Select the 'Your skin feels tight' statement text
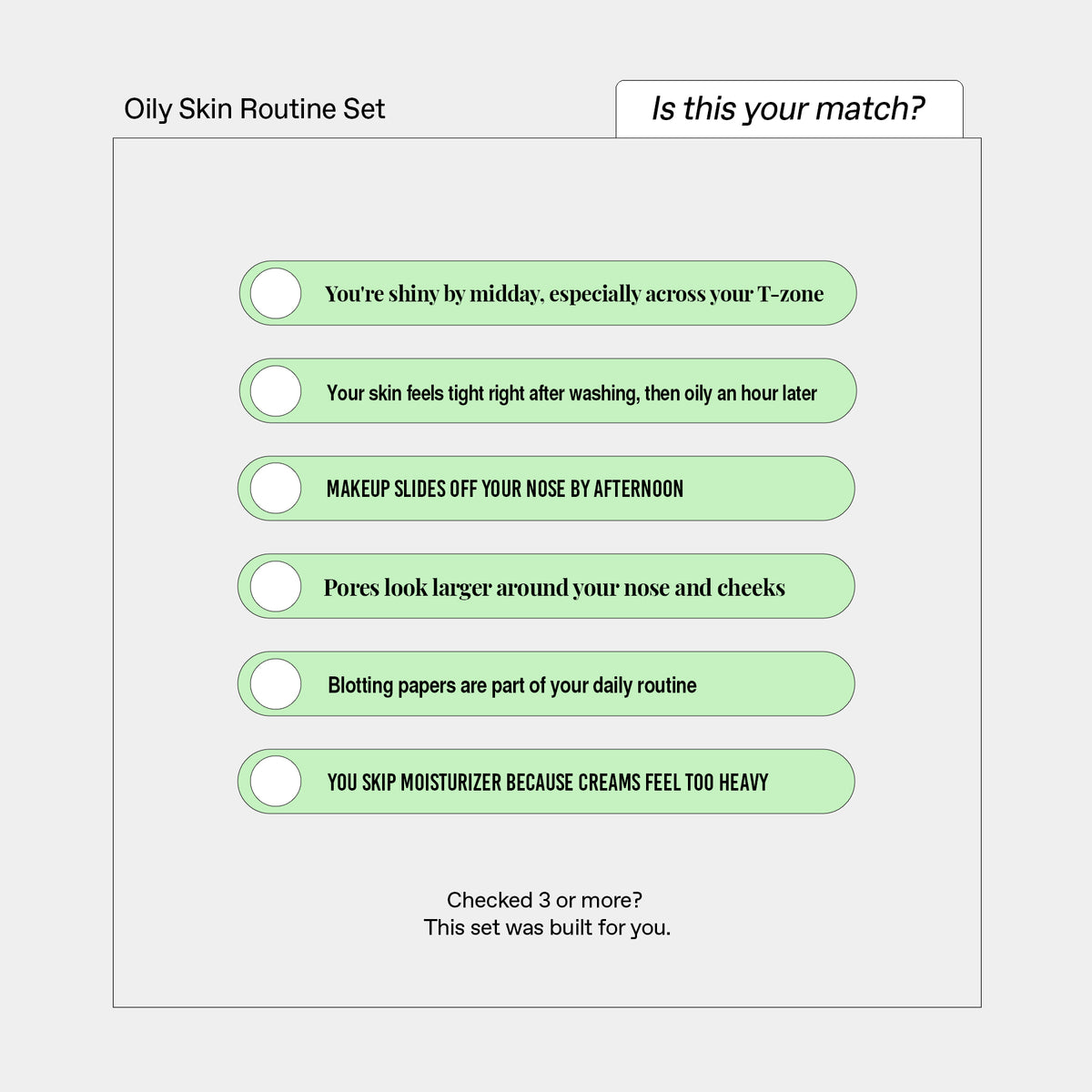 (x=571, y=393)
